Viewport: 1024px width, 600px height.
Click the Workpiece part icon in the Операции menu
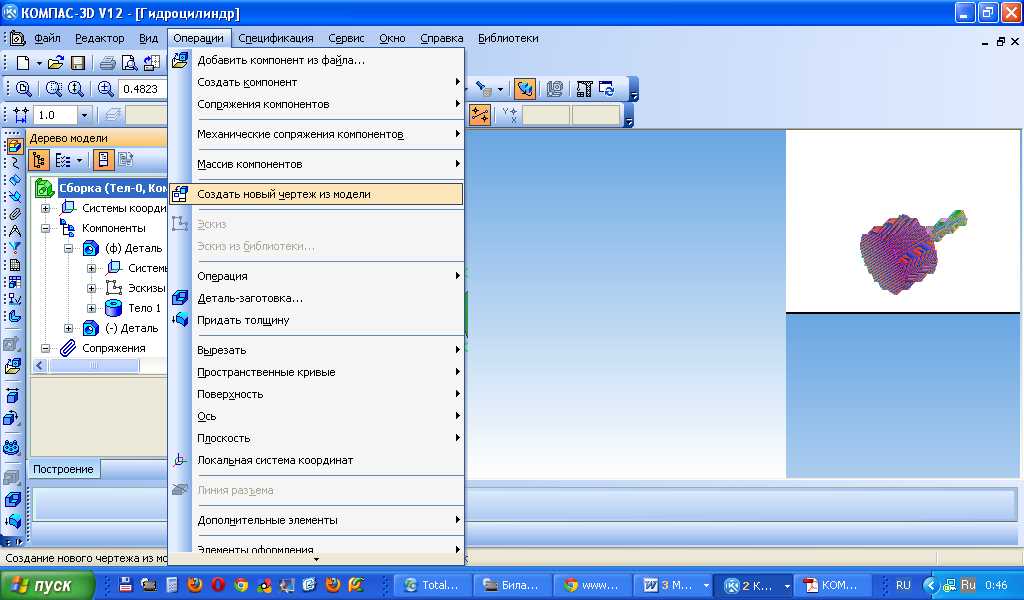180,298
